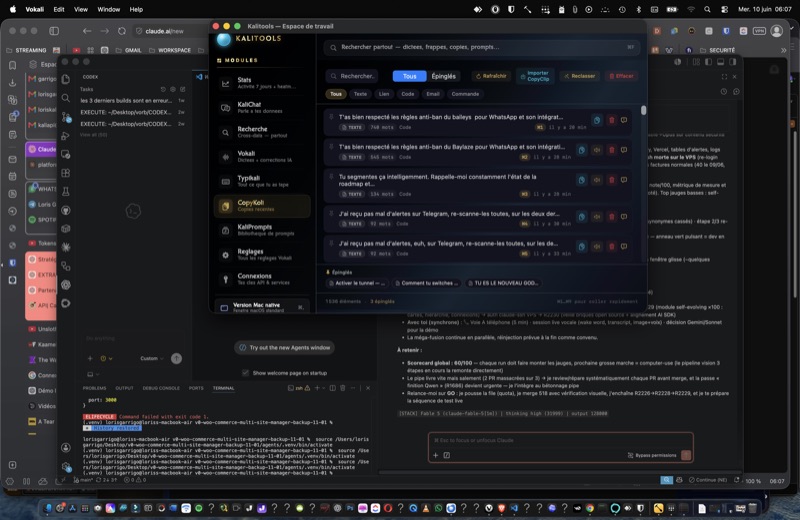Viewport: 800px width, 520px height.
Task: Open the Stats module in Kalitools
Action: pyautogui.click(x=262, y=83)
